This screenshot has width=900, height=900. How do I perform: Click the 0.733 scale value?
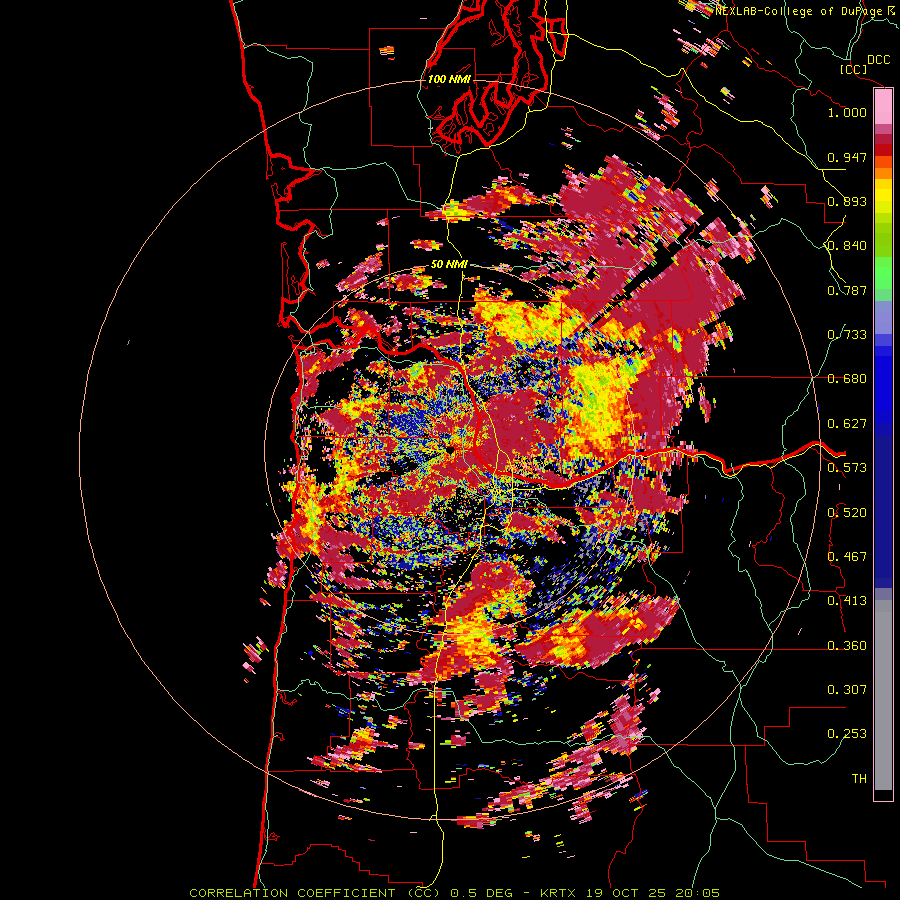coord(847,335)
